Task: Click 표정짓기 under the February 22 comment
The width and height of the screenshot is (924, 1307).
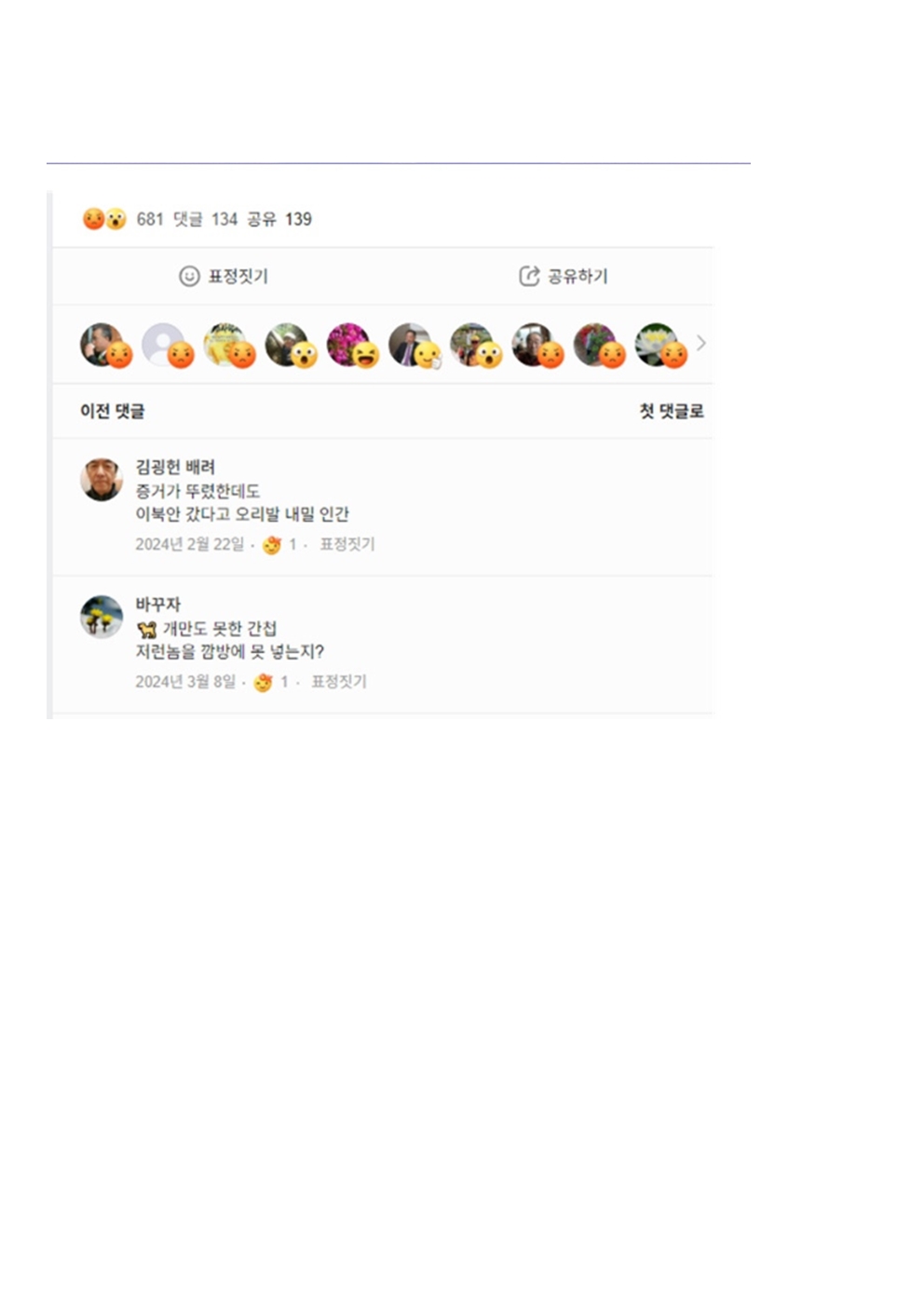Action: (347, 544)
